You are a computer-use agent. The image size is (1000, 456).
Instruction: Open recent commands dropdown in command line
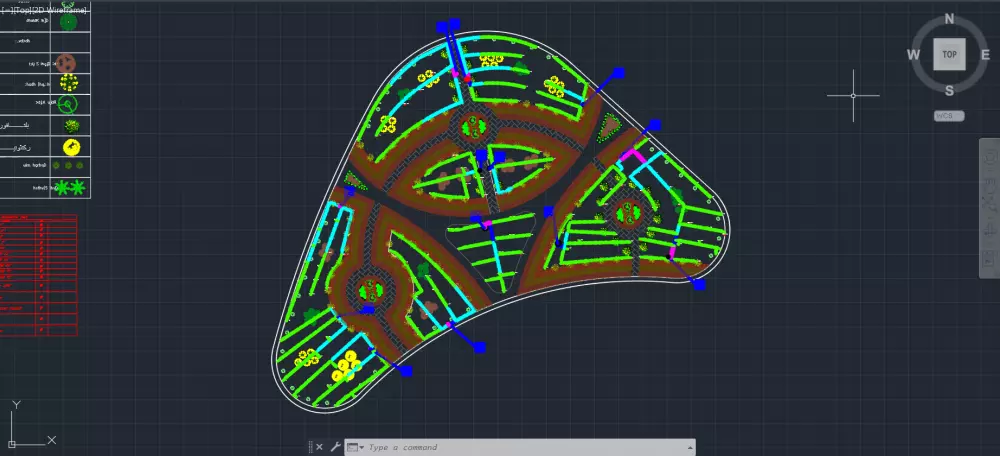pos(355,448)
